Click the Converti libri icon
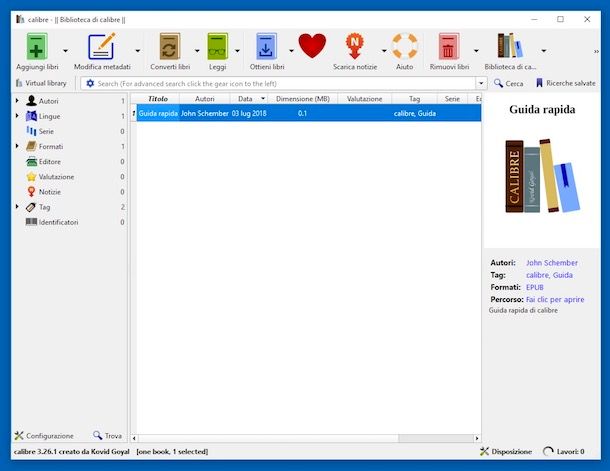The width and height of the screenshot is (610, 471). click(x=170, y=47)
